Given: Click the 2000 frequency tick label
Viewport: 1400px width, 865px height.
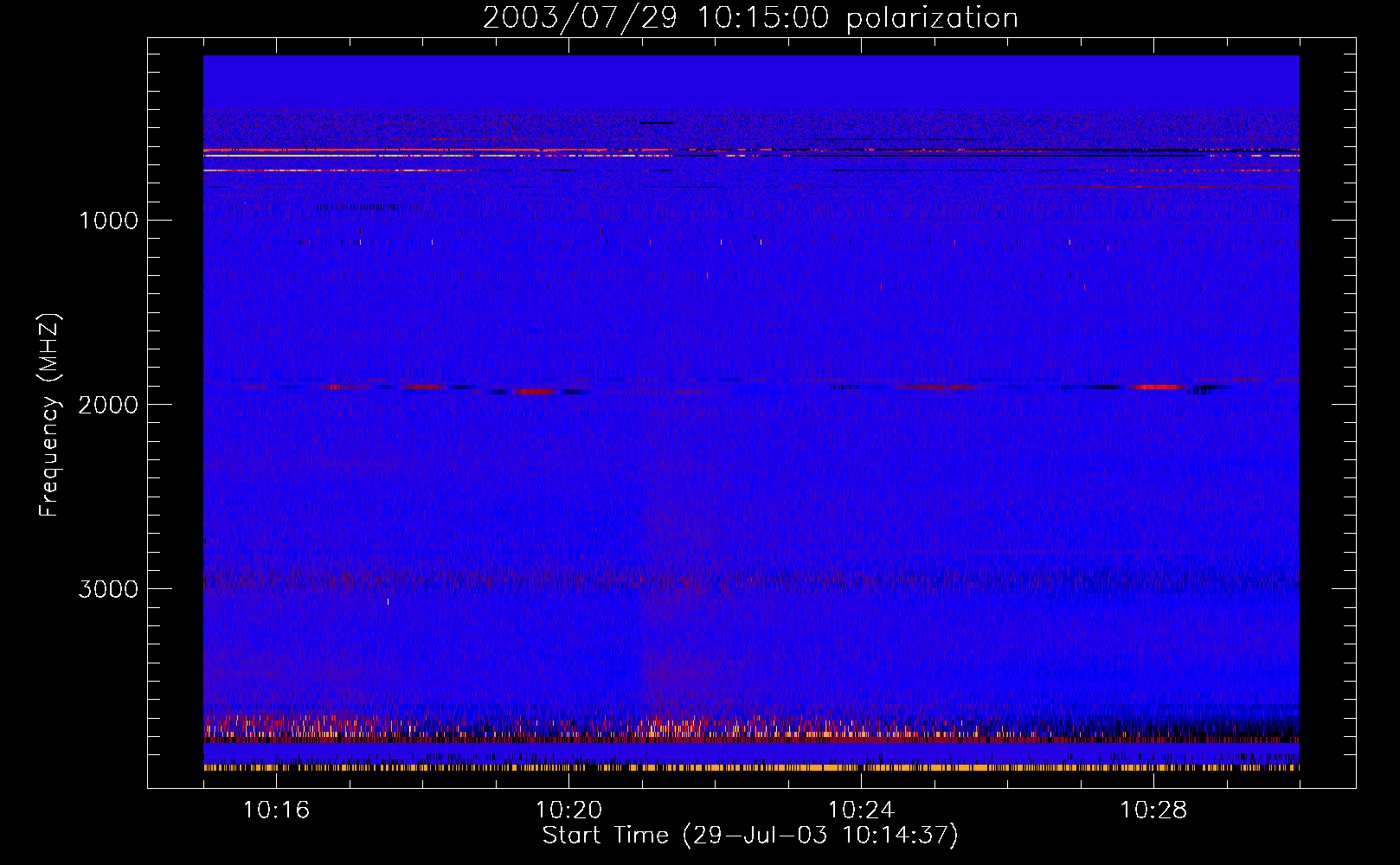Looking at the screenshot, I should click(108, 405).
